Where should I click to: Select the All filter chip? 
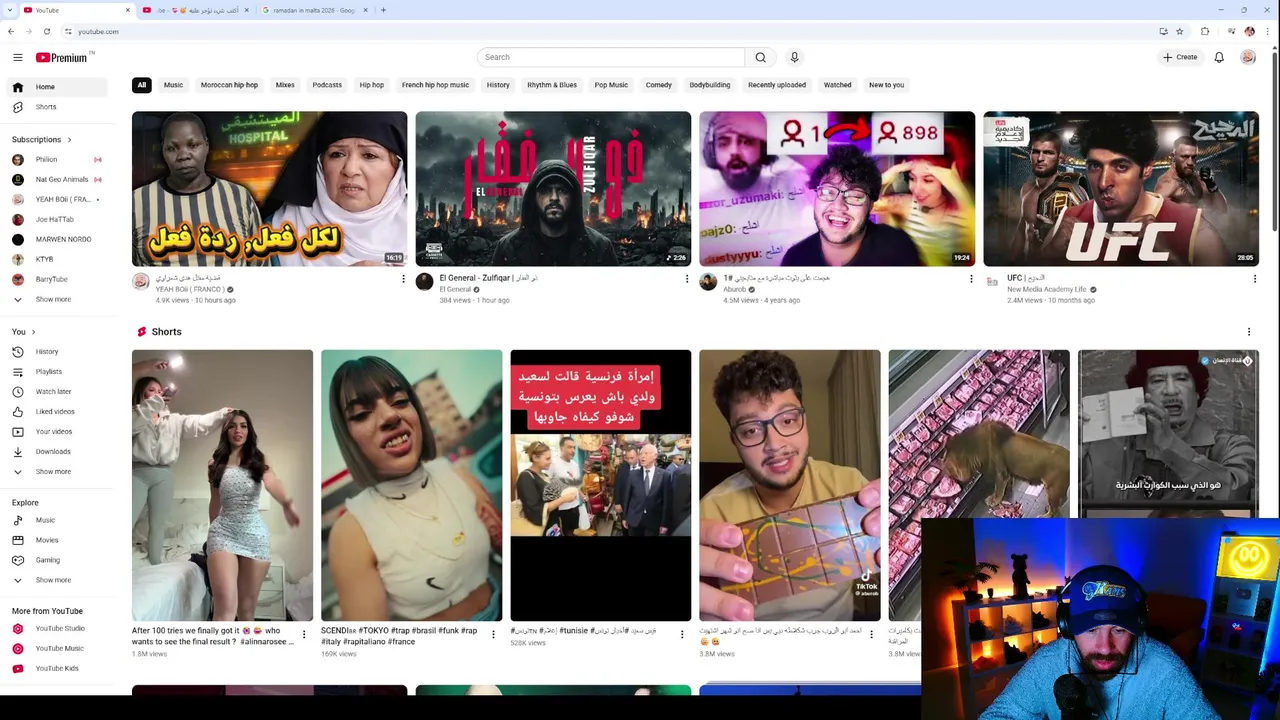pos(142,85)
